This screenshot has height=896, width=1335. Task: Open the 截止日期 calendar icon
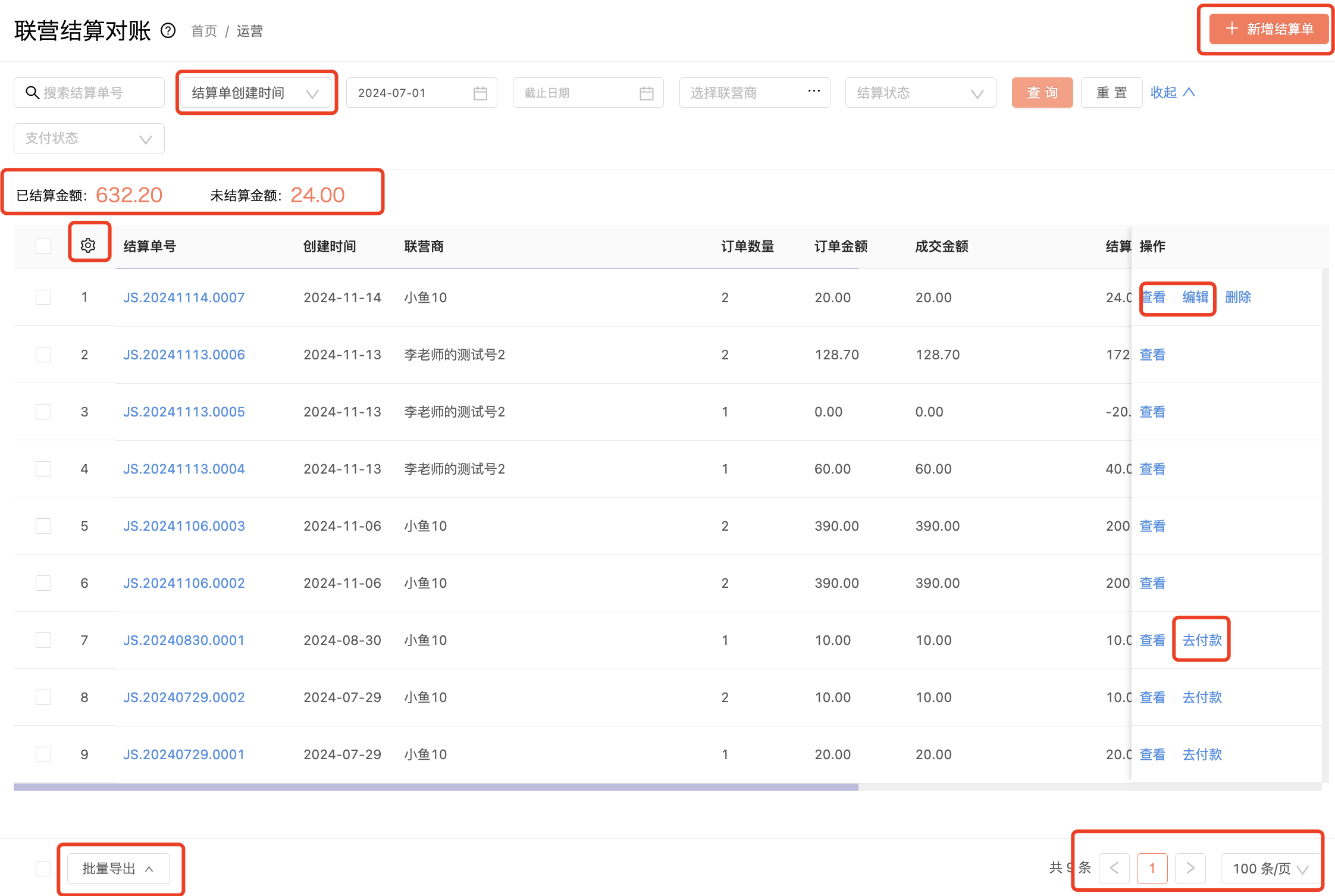point(647,93)
